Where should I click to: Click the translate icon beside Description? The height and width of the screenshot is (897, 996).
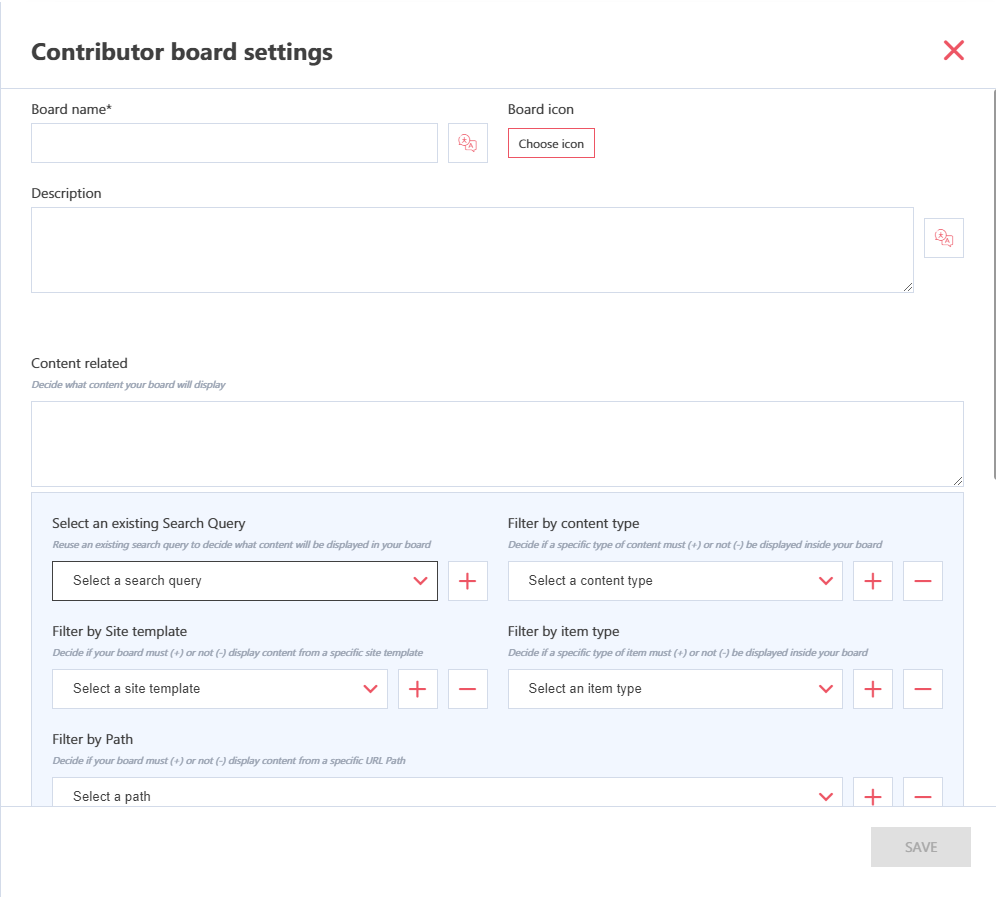943,238
